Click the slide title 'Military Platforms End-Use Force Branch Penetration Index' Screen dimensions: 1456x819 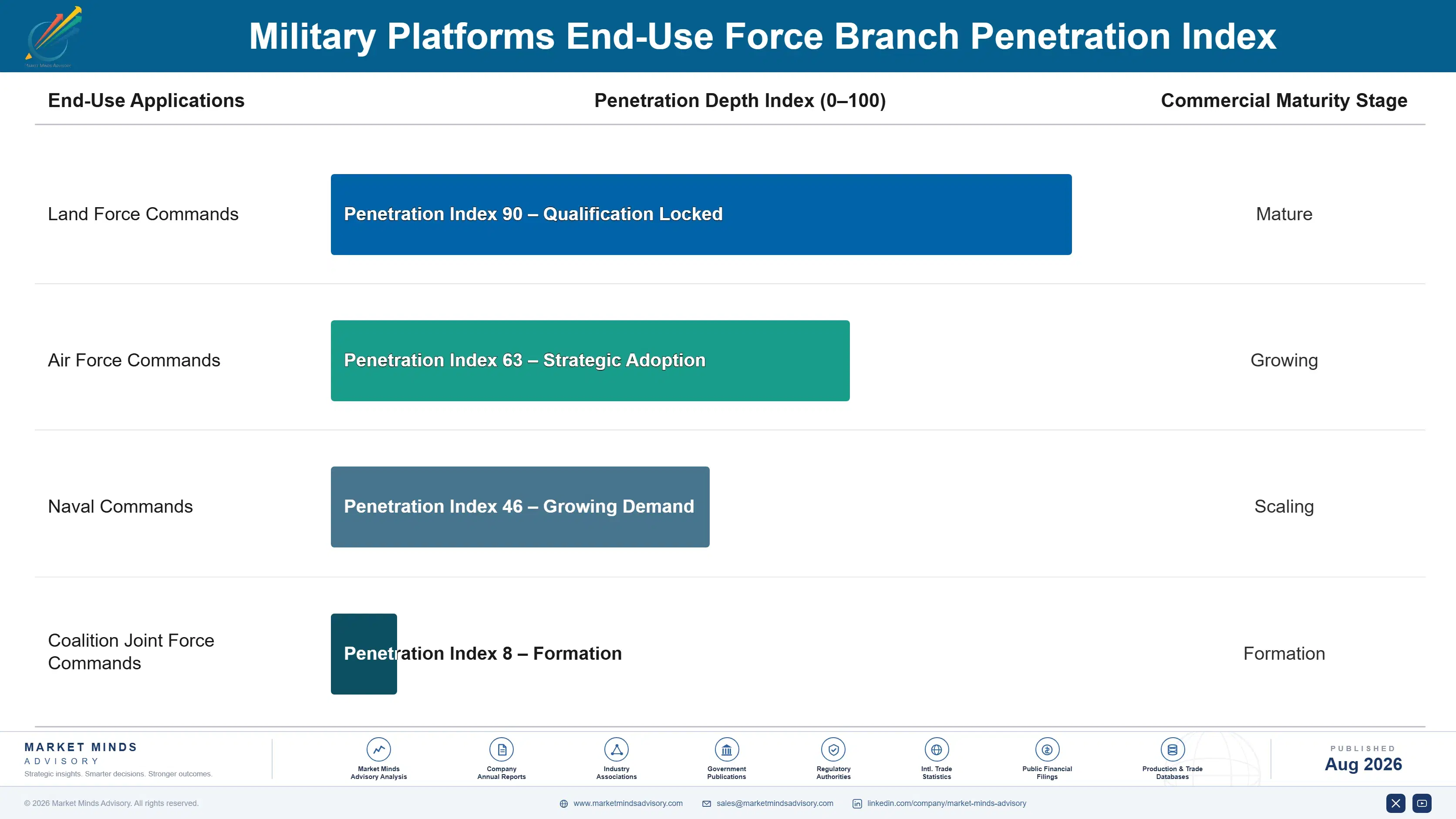[762, 37]
